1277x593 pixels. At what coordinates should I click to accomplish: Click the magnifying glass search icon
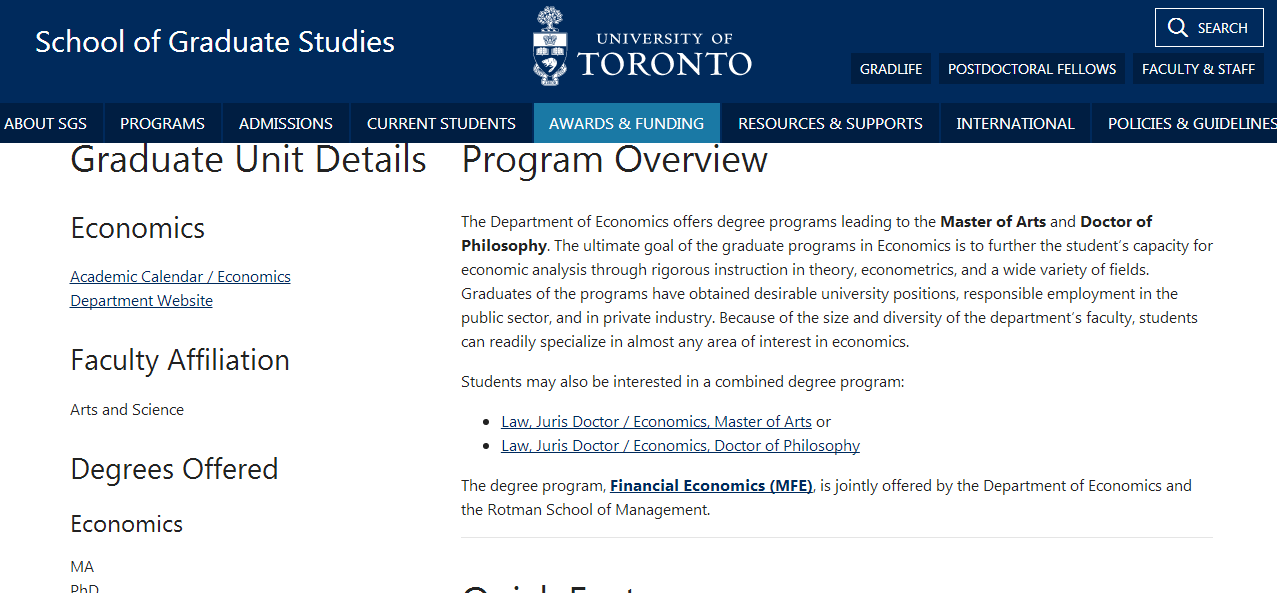(x=1177, y=28)
